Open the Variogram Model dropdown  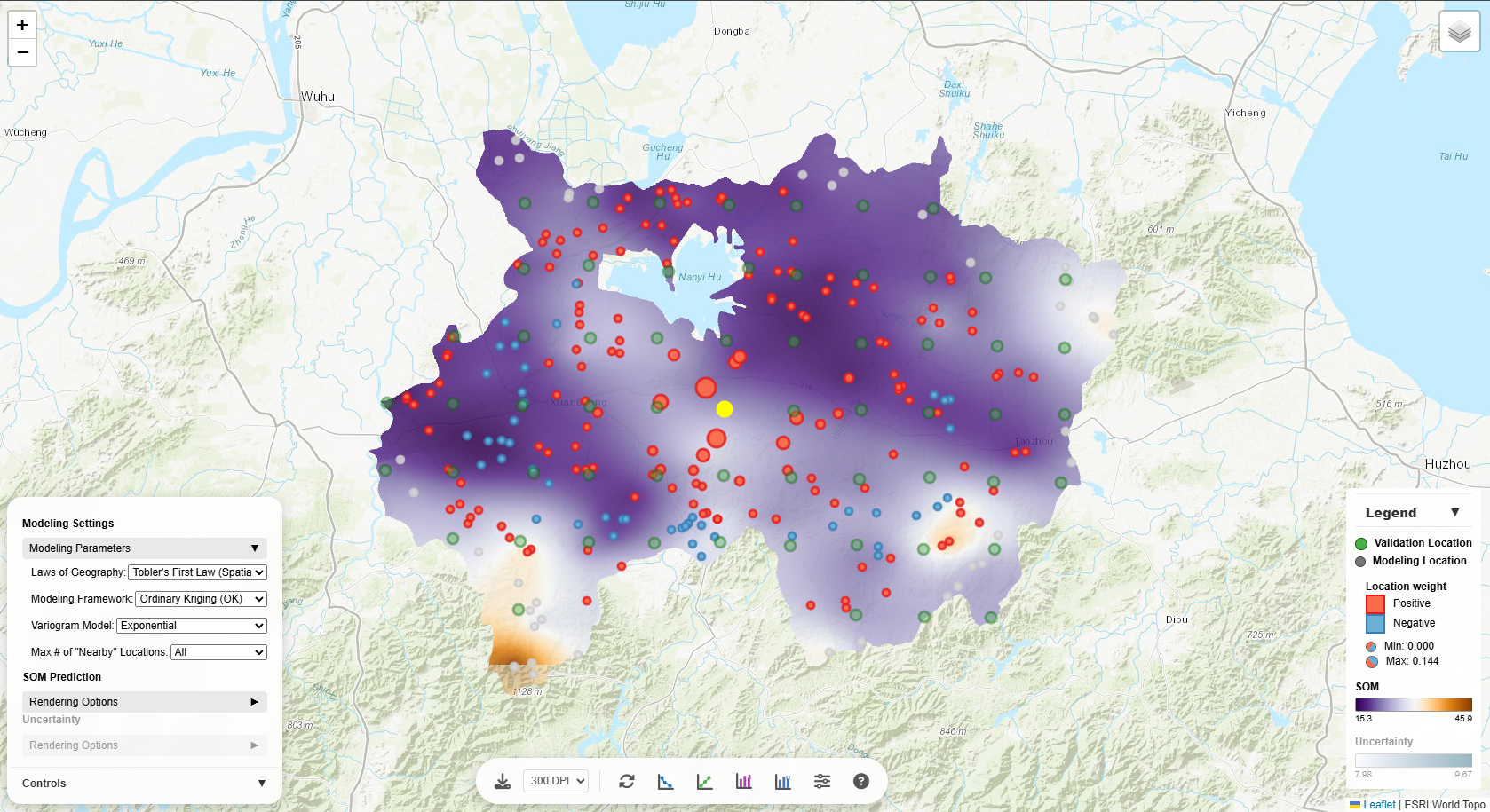[x=192, y=626]
